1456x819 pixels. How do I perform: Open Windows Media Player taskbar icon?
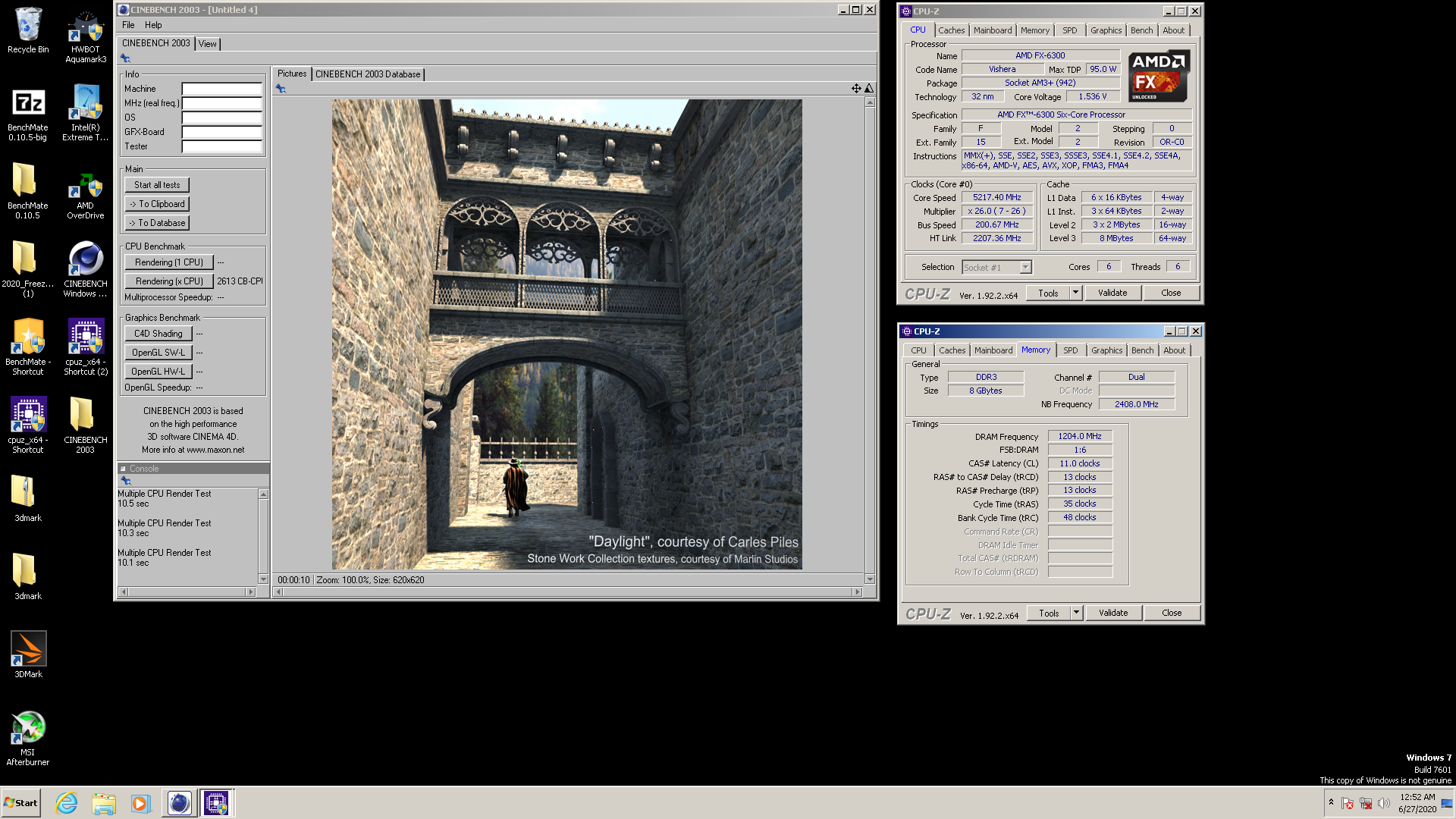point(140,803)
